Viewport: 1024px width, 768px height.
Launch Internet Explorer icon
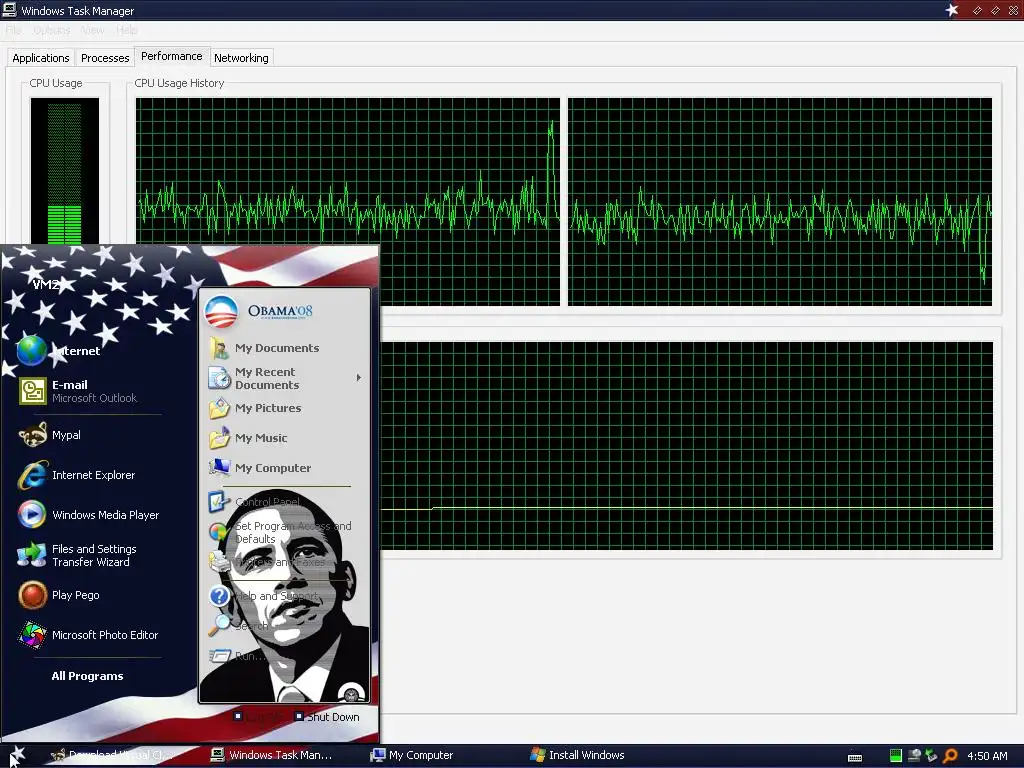point(32,475)
